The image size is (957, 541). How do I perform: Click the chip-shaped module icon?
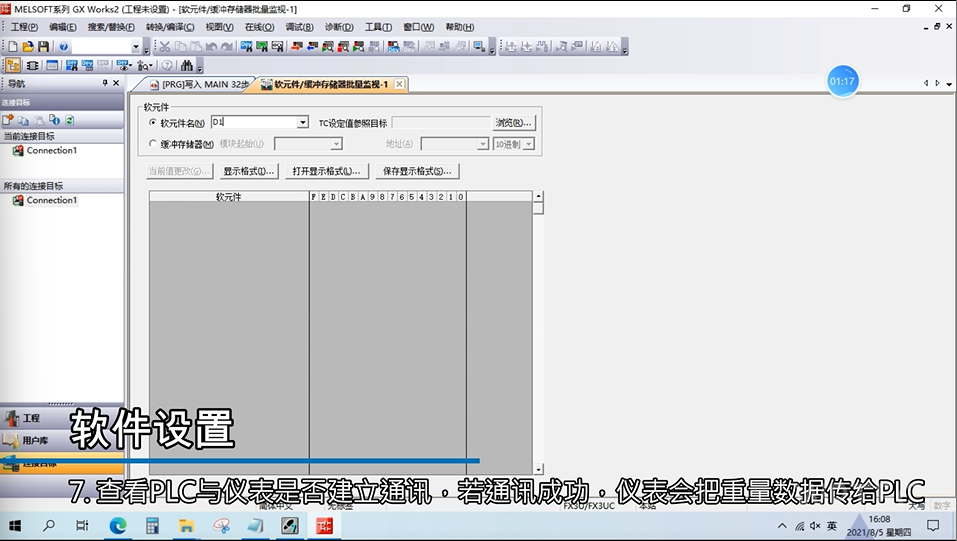[32, 65]
